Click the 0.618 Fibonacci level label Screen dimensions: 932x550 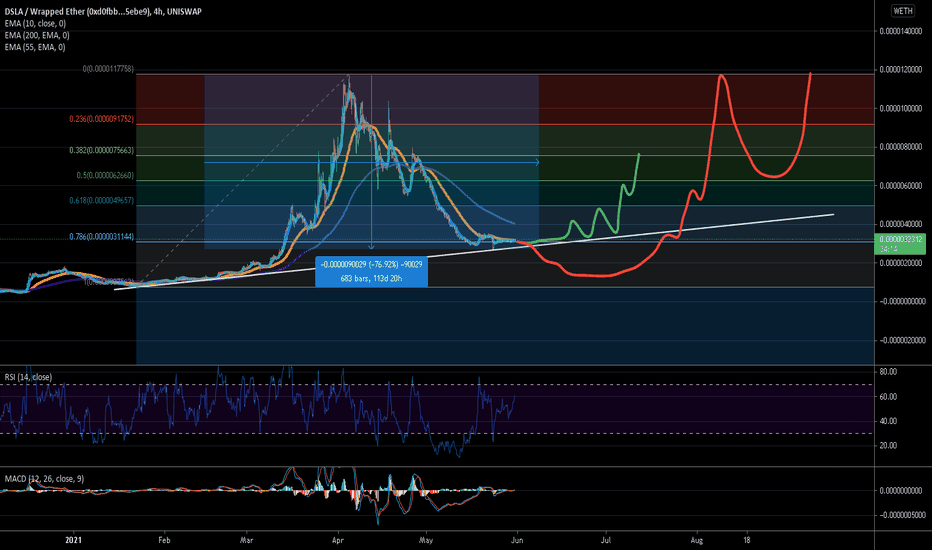(x=102, y=201)
